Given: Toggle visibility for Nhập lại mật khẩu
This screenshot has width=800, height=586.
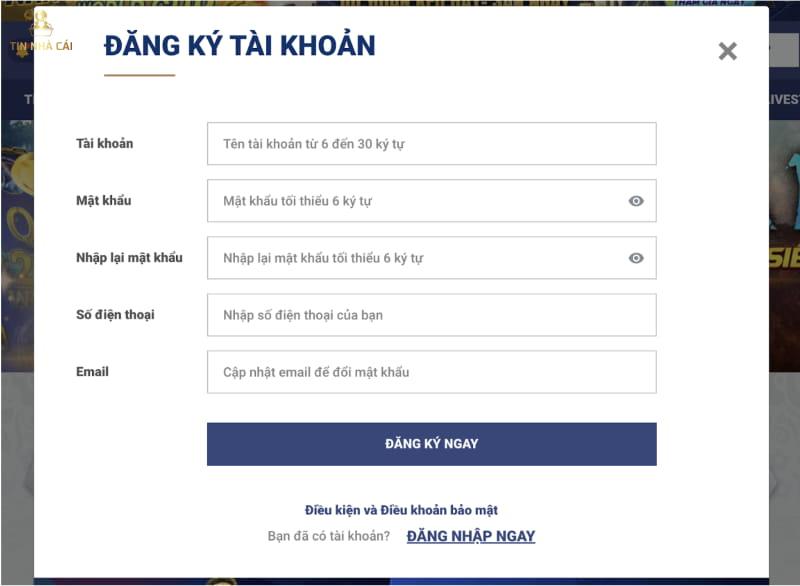Looking at the screenshot, I should [636, 258].
